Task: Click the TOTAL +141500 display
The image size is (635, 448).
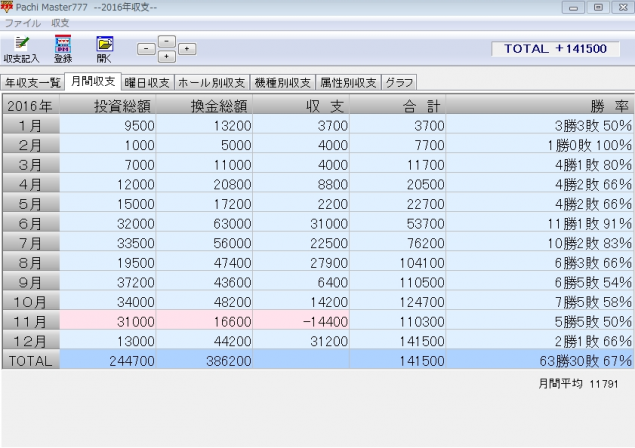Action: click(x=555, y=49)
